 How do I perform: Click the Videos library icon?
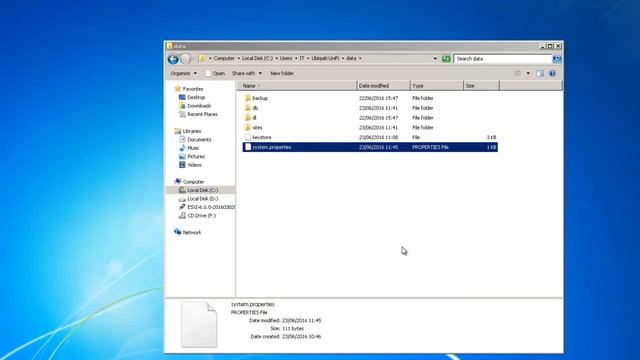(x=182, y=165)
